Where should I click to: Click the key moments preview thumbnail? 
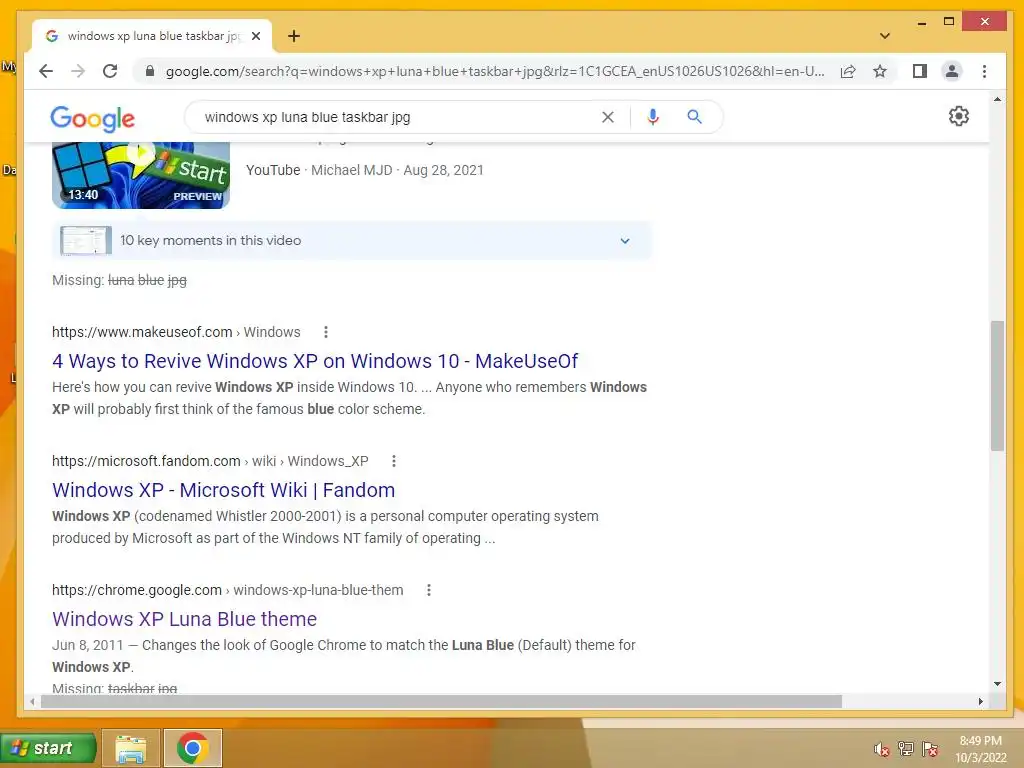coord(86,240)
